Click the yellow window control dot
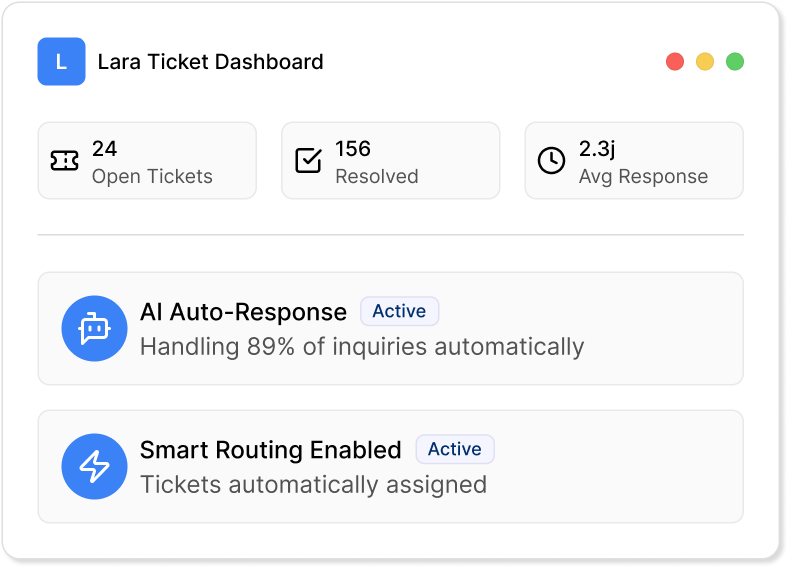This screenshot has height=568, width=788. (x=705, y=62)
